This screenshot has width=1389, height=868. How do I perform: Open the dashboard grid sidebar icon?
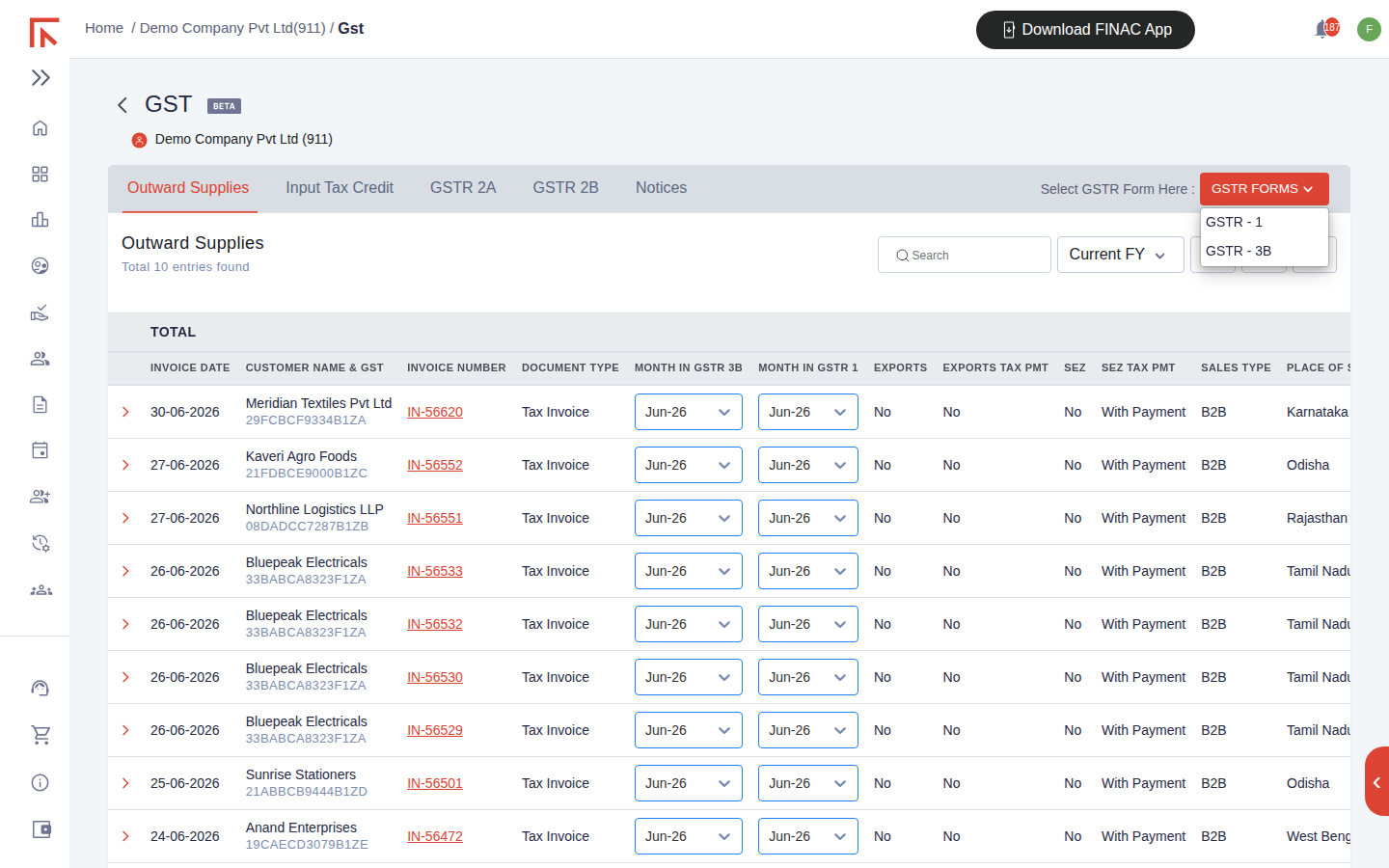coord(40,175)
